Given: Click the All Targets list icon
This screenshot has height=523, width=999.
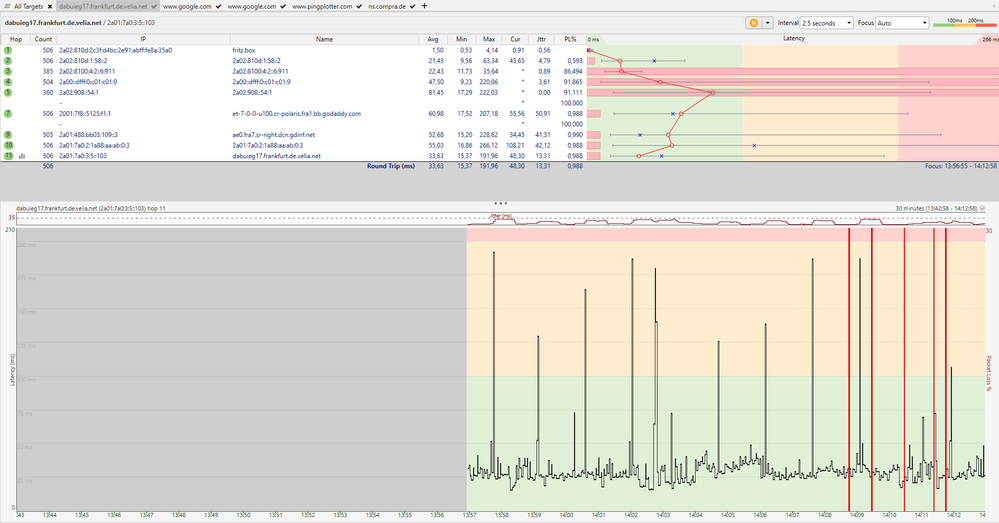Looking at the screenshot, I should [6, 6].
